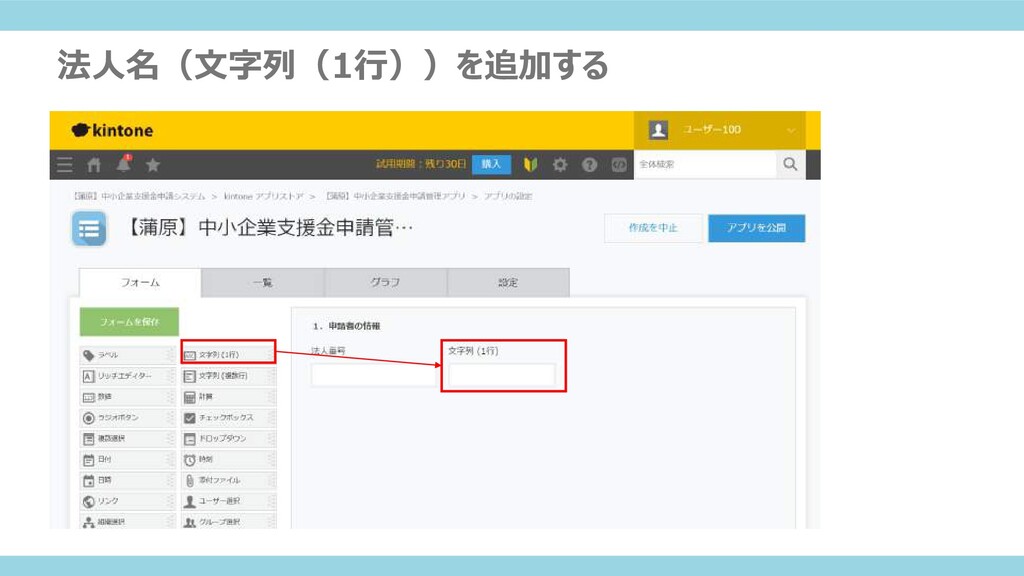The width and height of the screenshot is (1024, 576).
Task: Click the blue app list icon
Action: pos(89,229)
